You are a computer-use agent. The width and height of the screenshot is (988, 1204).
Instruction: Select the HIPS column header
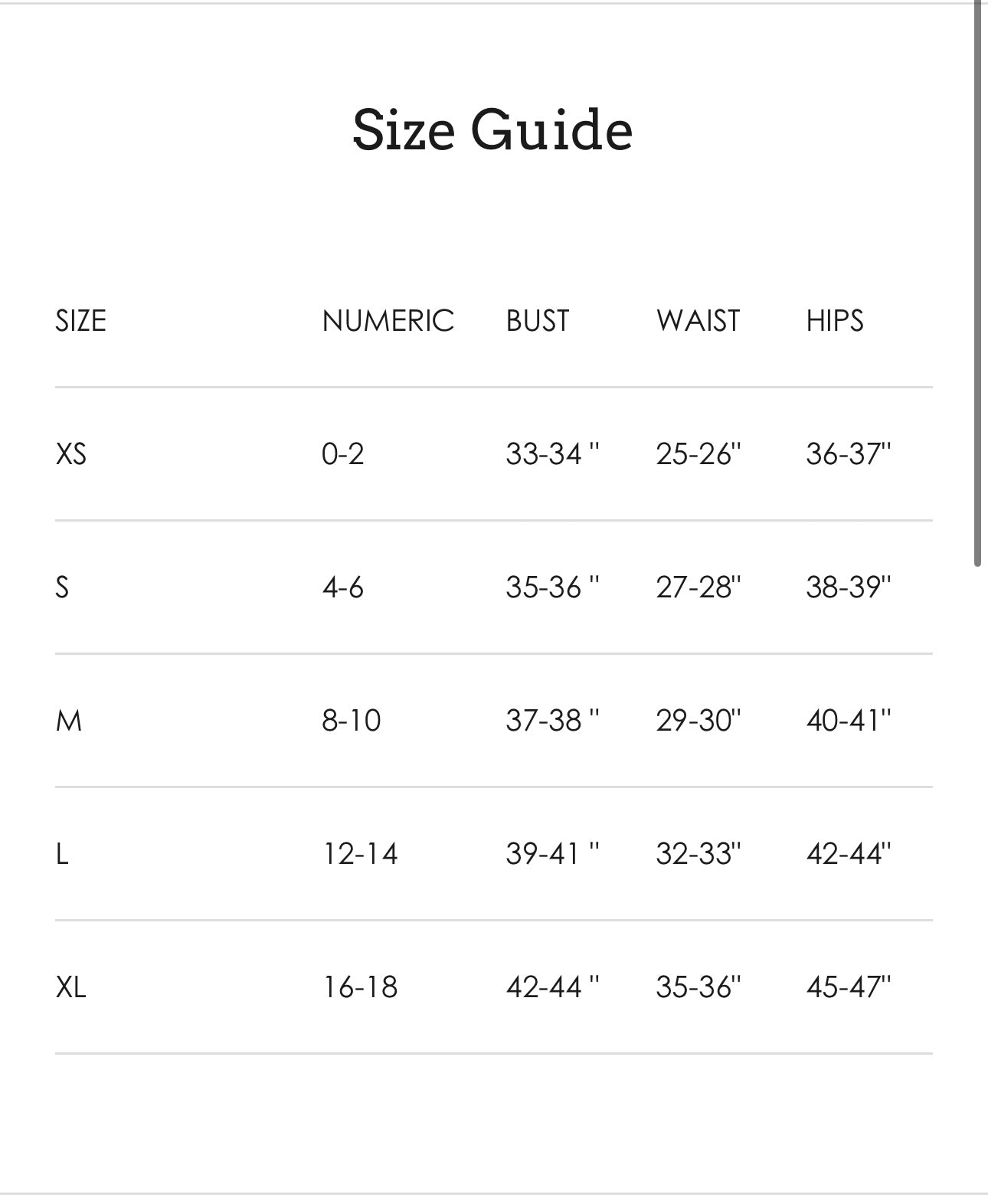point(834,320)
